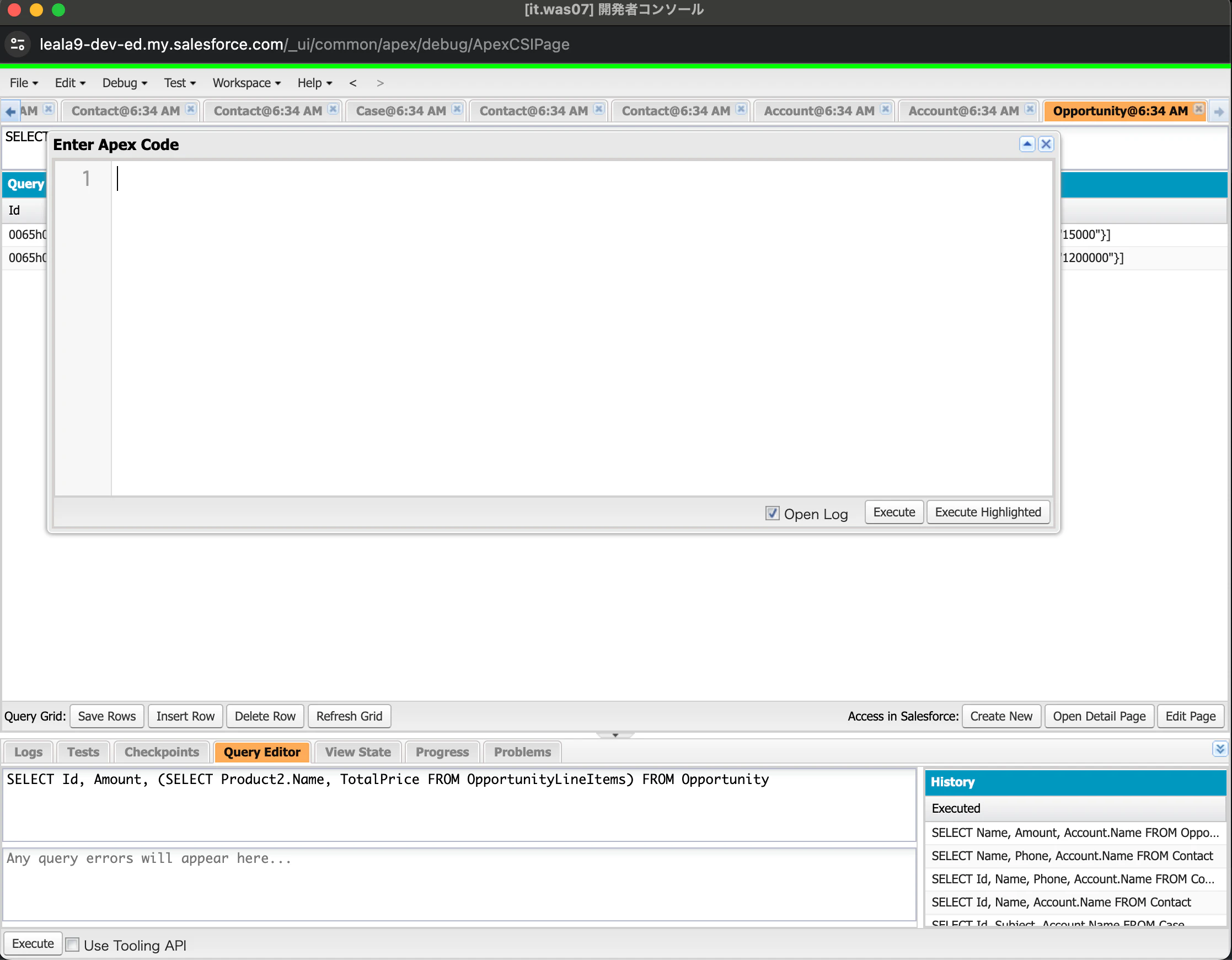This screenshot has height=960, width=1232.
Task: Click the site settings icon in address bar
Action: point(18,44)
